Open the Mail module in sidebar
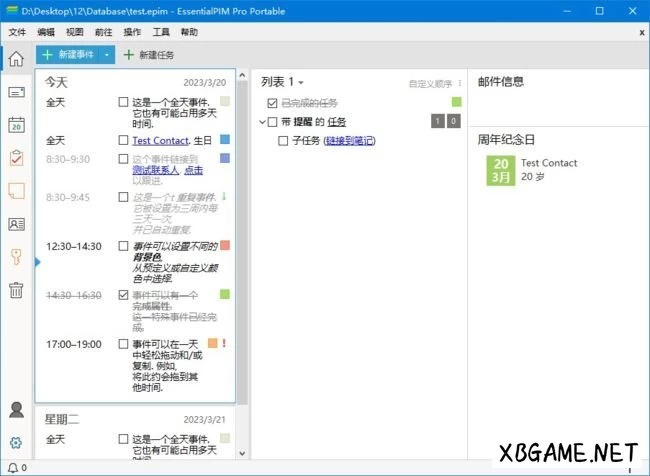The image size is (650, 476). tap(16, 92)
